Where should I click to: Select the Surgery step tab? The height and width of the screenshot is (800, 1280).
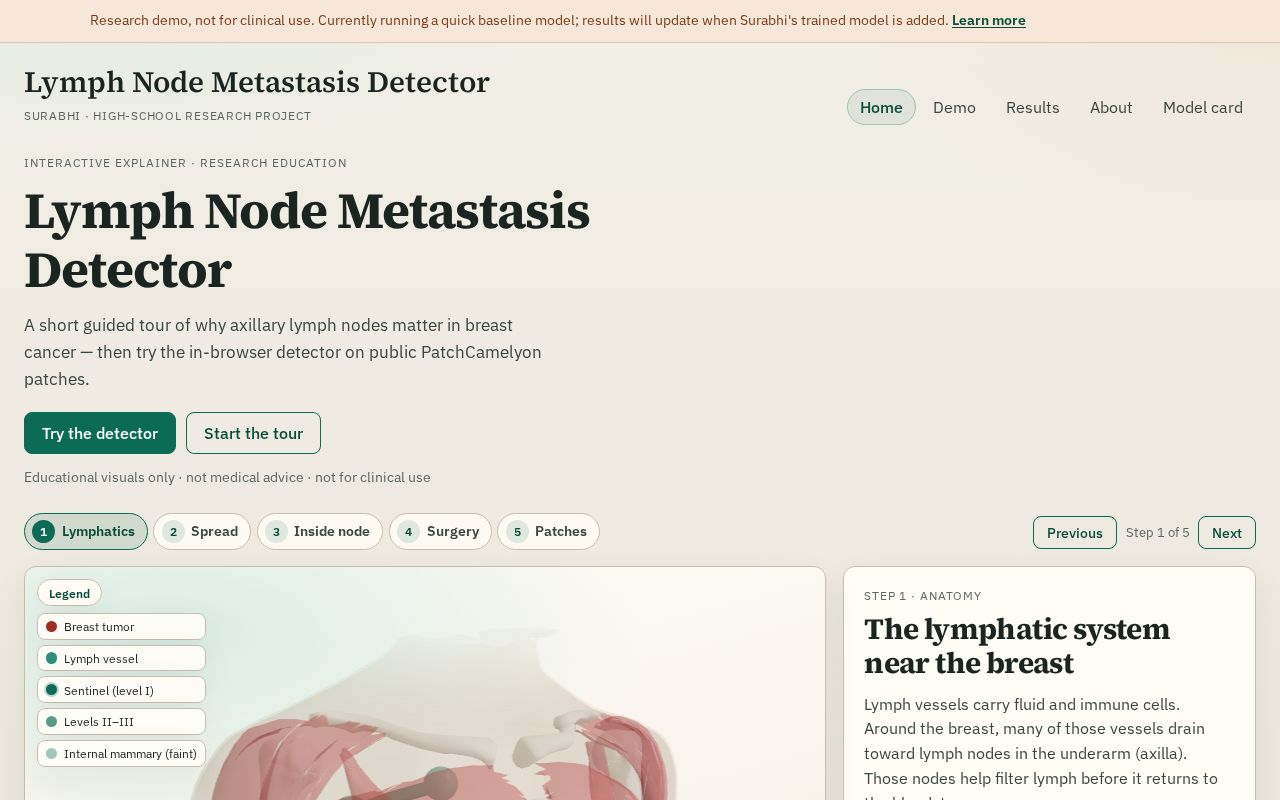point(440,531)
